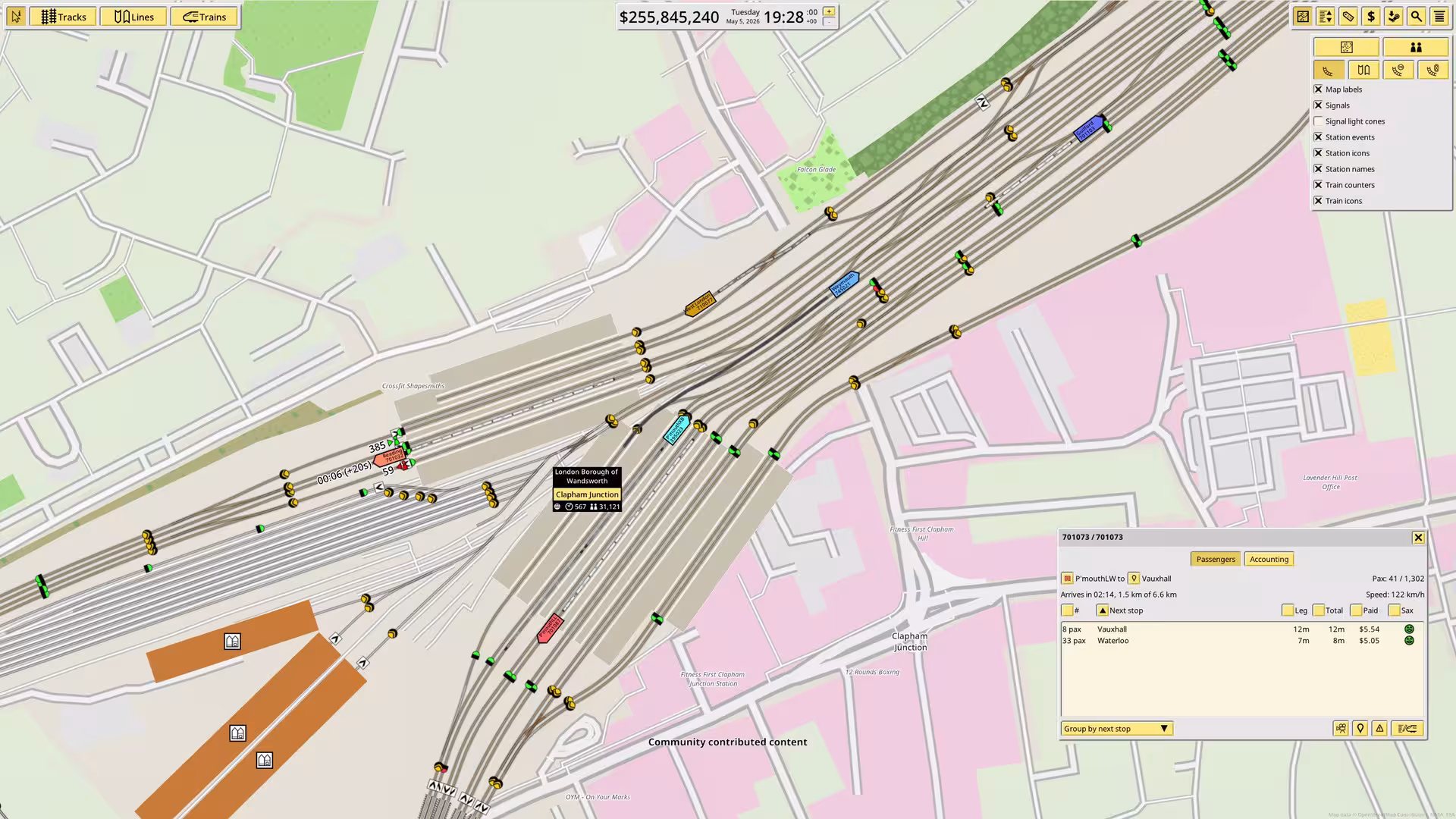1456x819 pixels.
Task: Open the Group by next stop dropdown
Action: click(1116, 729)
